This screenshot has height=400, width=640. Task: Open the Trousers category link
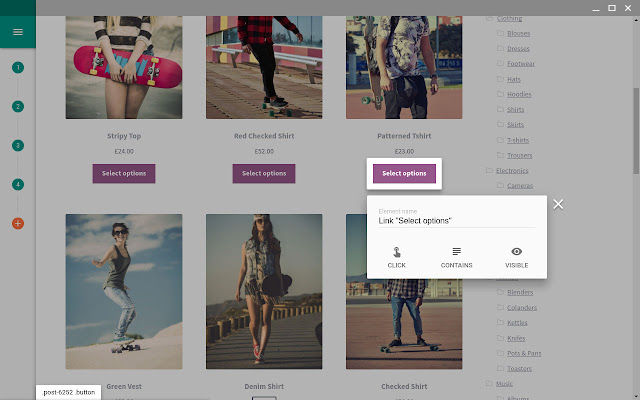[519, 155]
